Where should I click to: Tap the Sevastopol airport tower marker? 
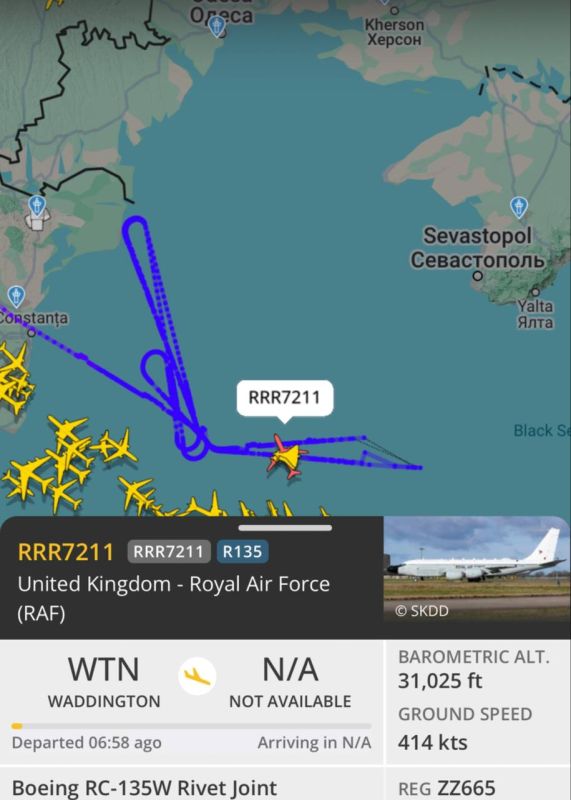519,208
